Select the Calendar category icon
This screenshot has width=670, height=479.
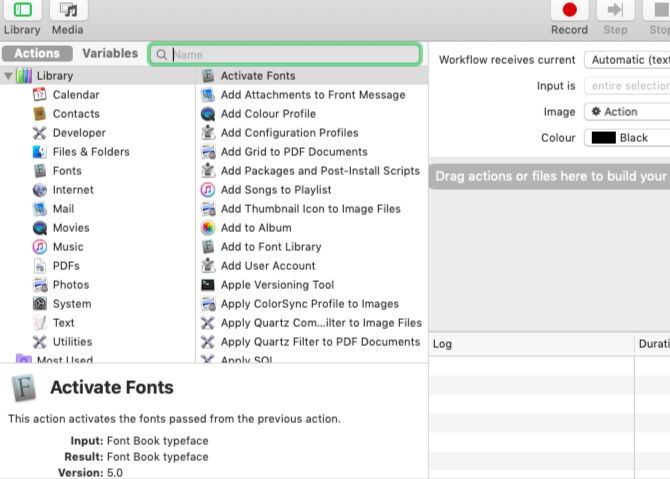point(40,95)
